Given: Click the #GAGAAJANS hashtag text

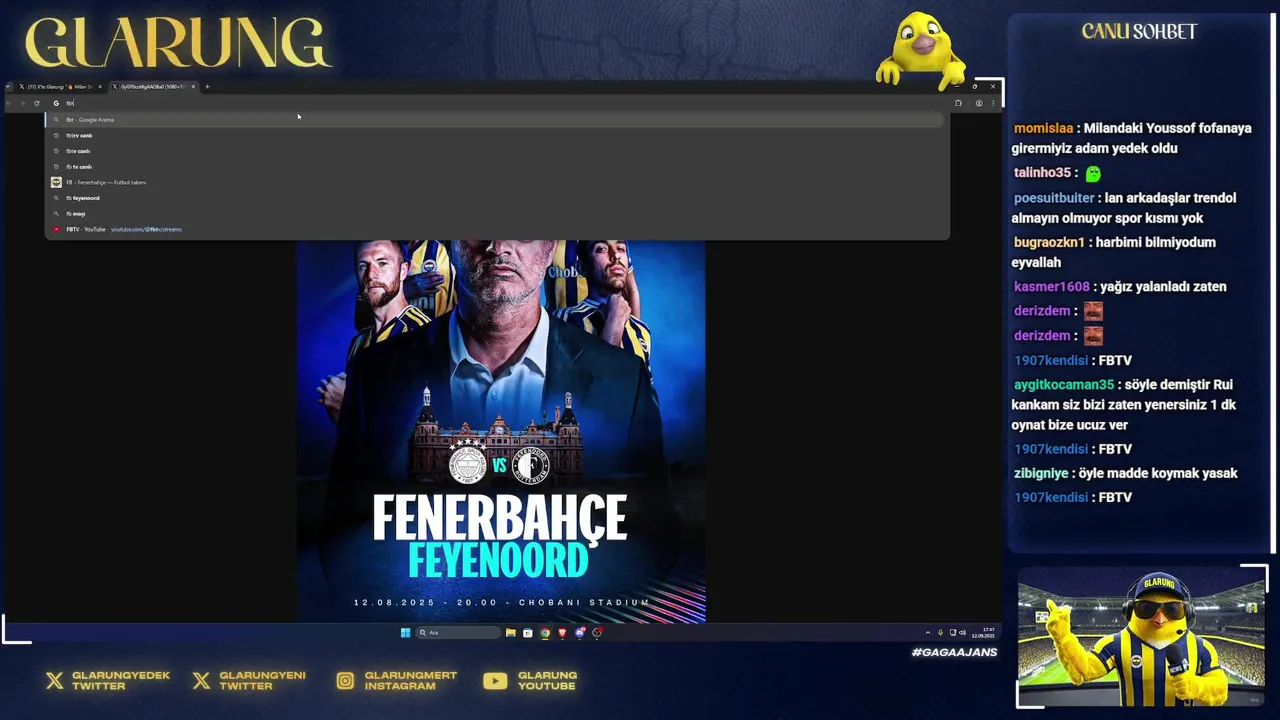Looking at the screenshot, I should coord(954,652).
